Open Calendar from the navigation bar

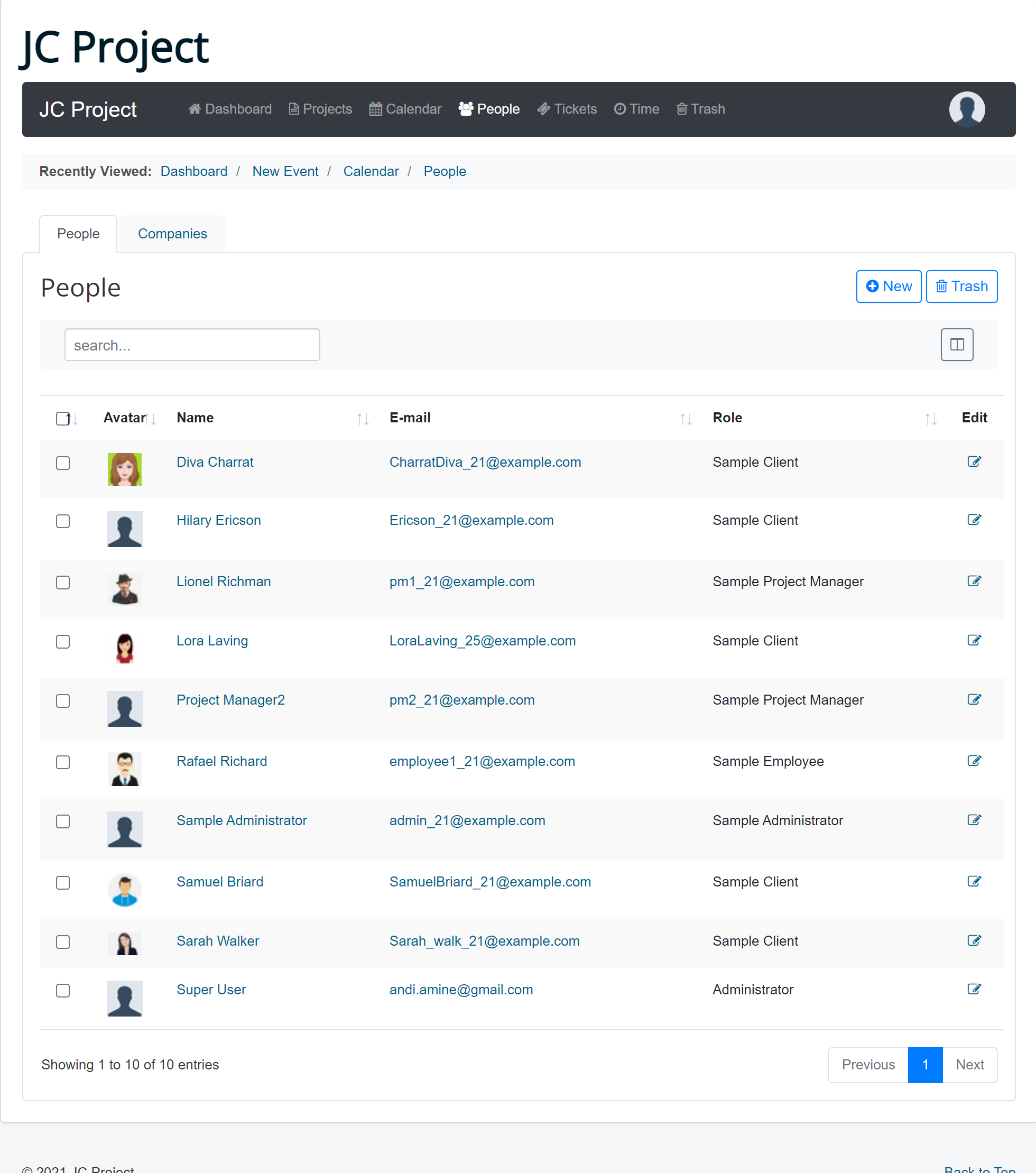[x=405, y=109]
